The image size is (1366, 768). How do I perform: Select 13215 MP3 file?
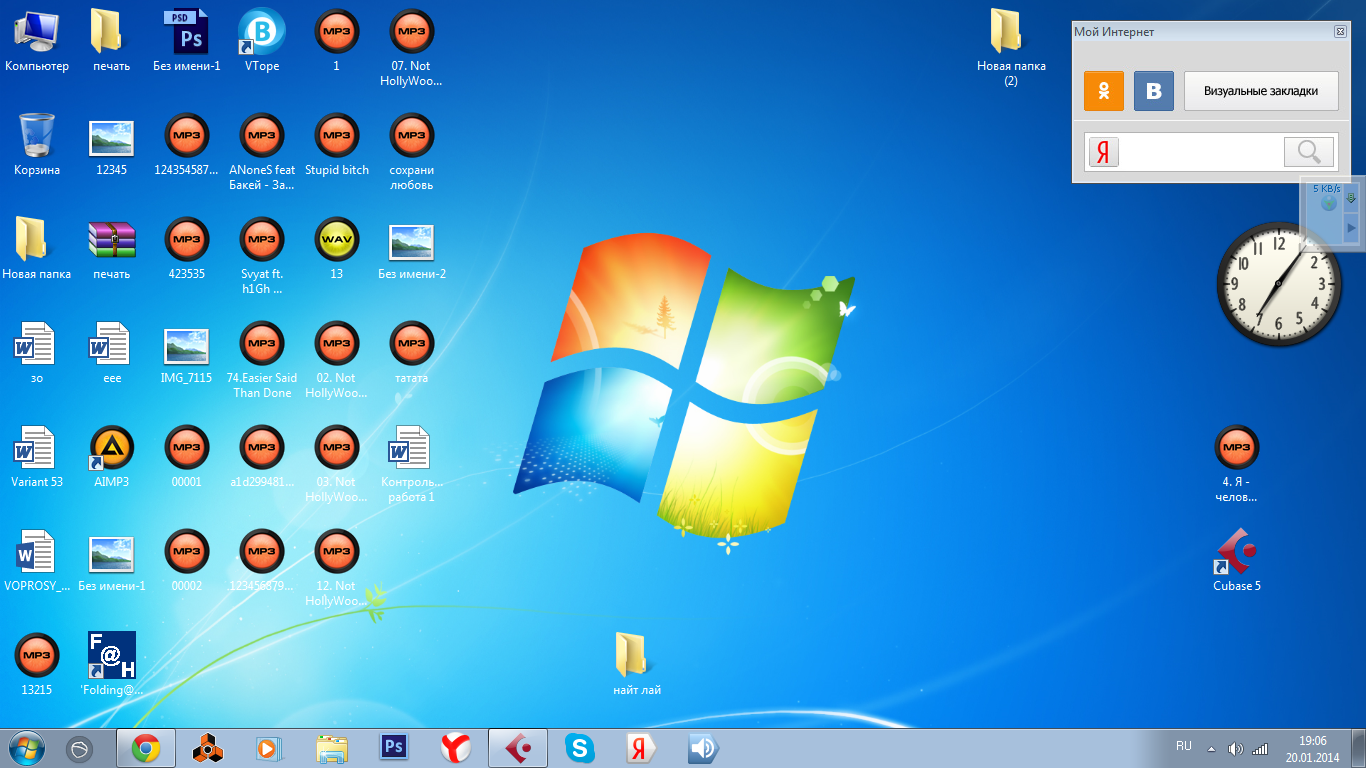(x=37, y=665)
